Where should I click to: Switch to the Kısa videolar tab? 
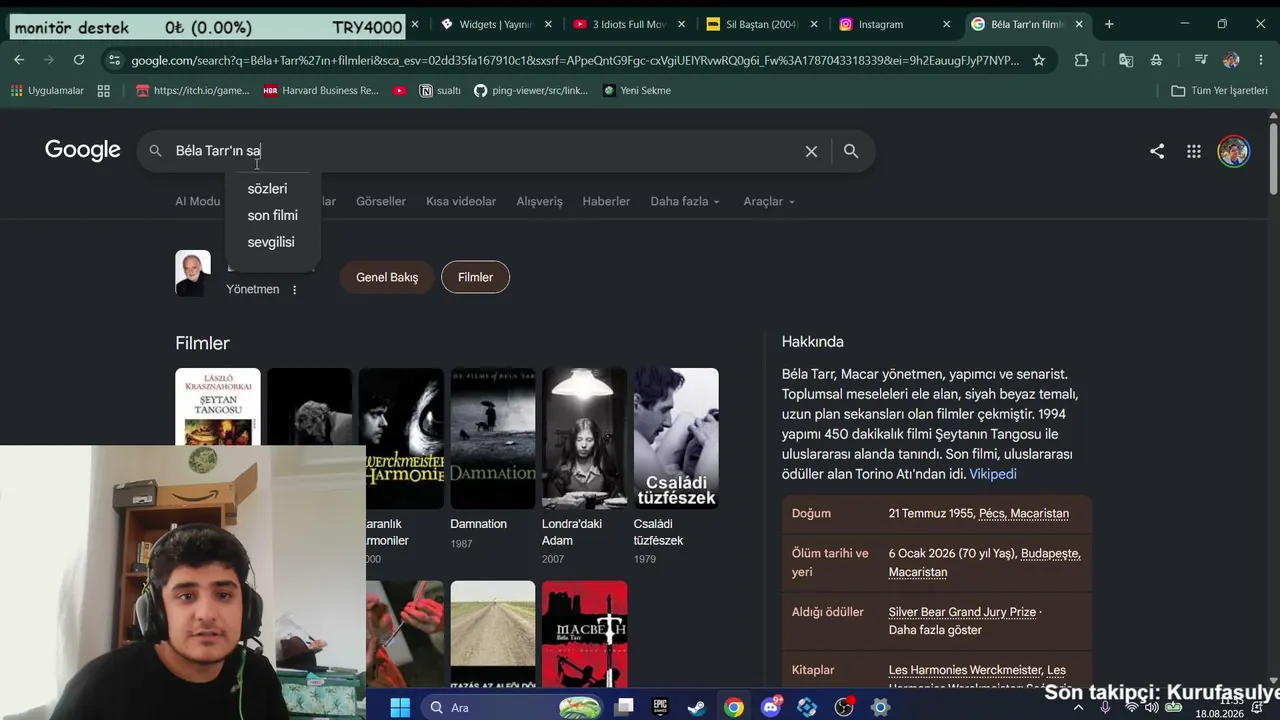(461, 201)
